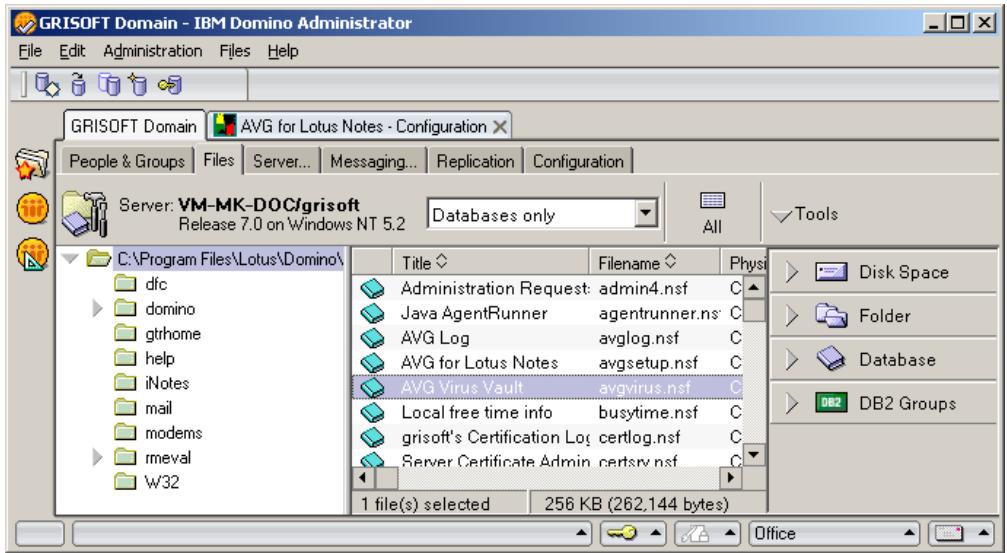Collapse the C:\Program Files\Lotus\Domino root node

coord(70,259)
